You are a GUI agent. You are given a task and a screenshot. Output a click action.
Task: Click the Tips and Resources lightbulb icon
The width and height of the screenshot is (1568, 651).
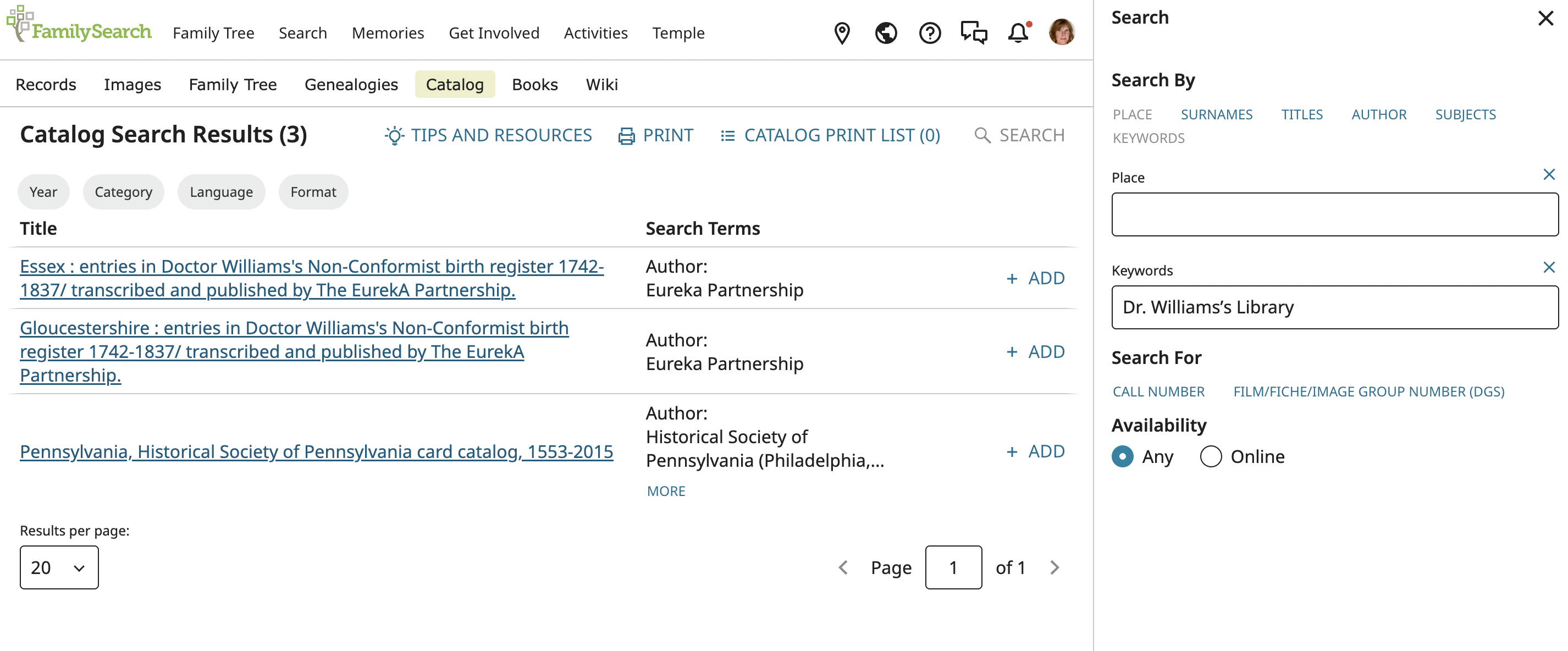394,135
